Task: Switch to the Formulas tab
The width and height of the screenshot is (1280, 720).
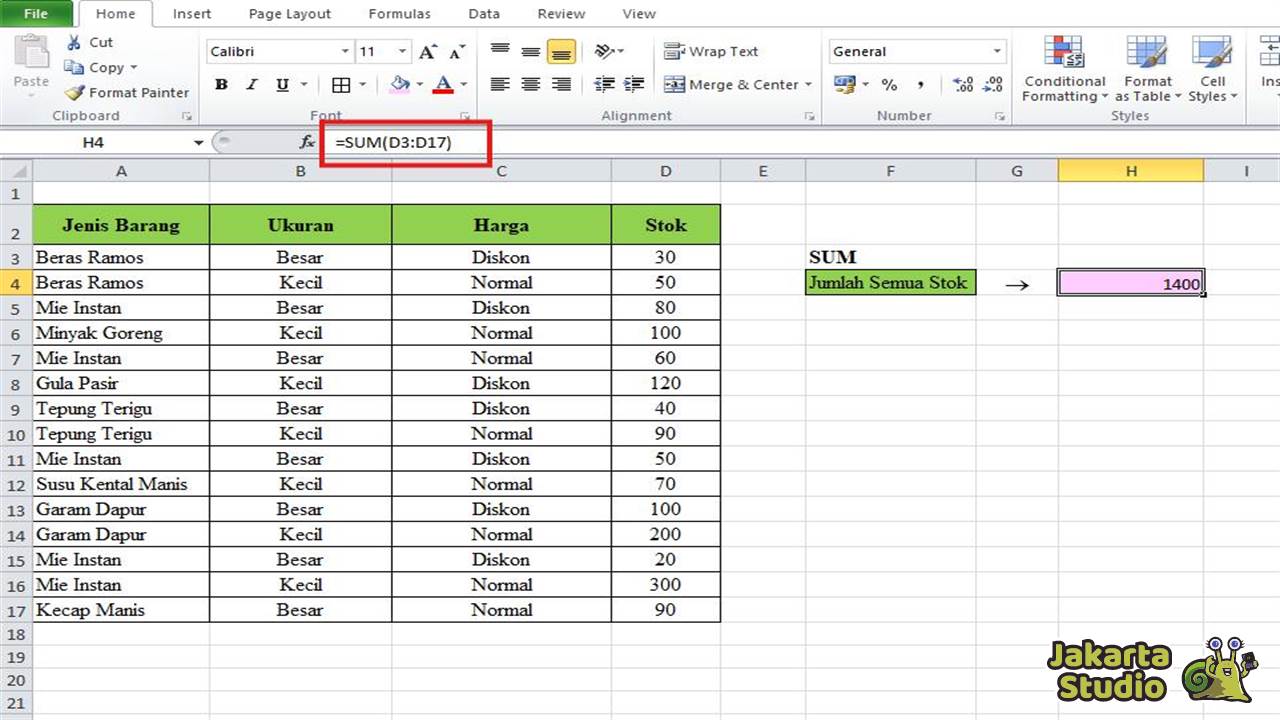Action: coord(399,13)
